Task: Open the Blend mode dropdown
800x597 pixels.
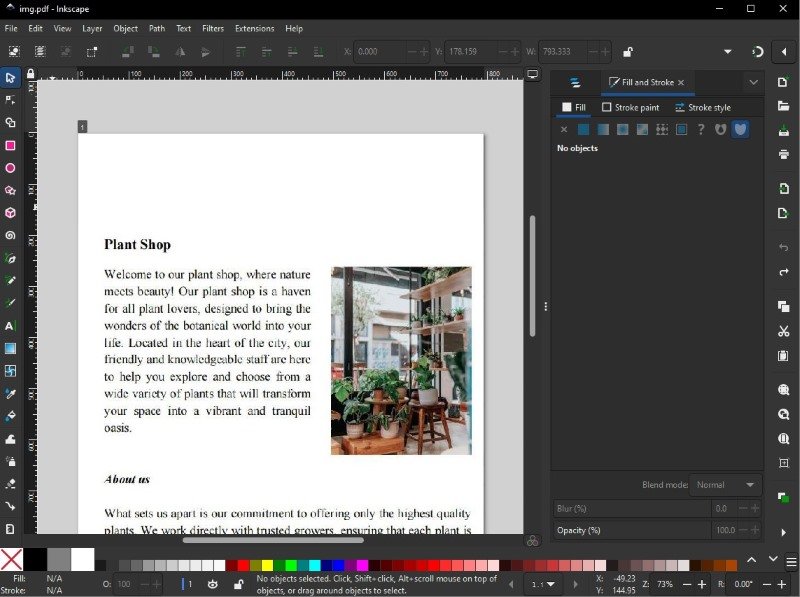Action: pyautogui.click(x=727, y=485)
